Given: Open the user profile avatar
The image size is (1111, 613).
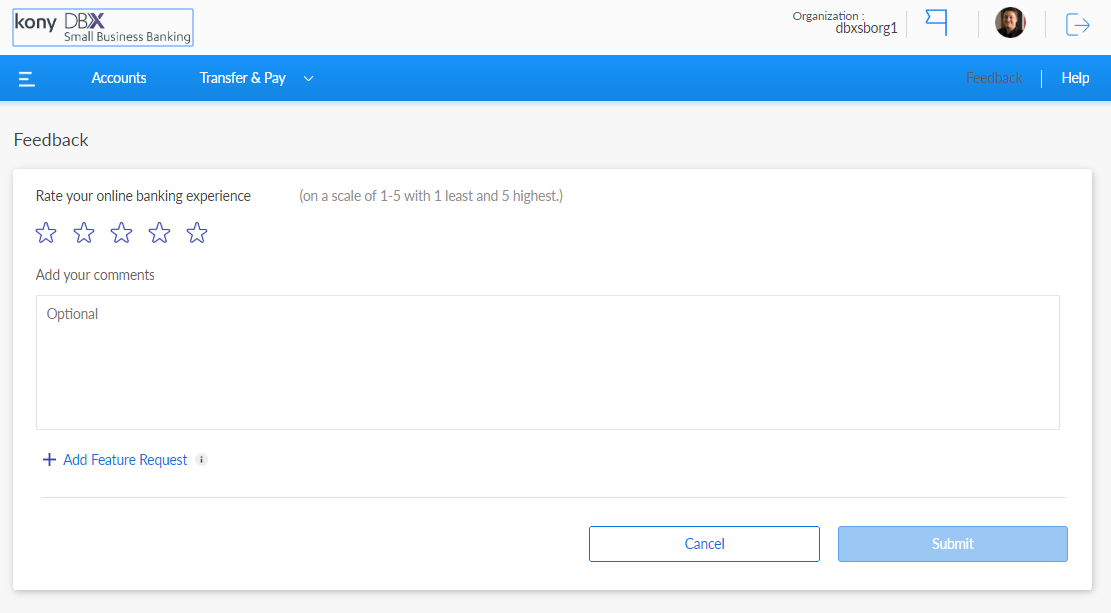Looking at the screenshot, I should pyautogui.click(x=1010, y=23).
